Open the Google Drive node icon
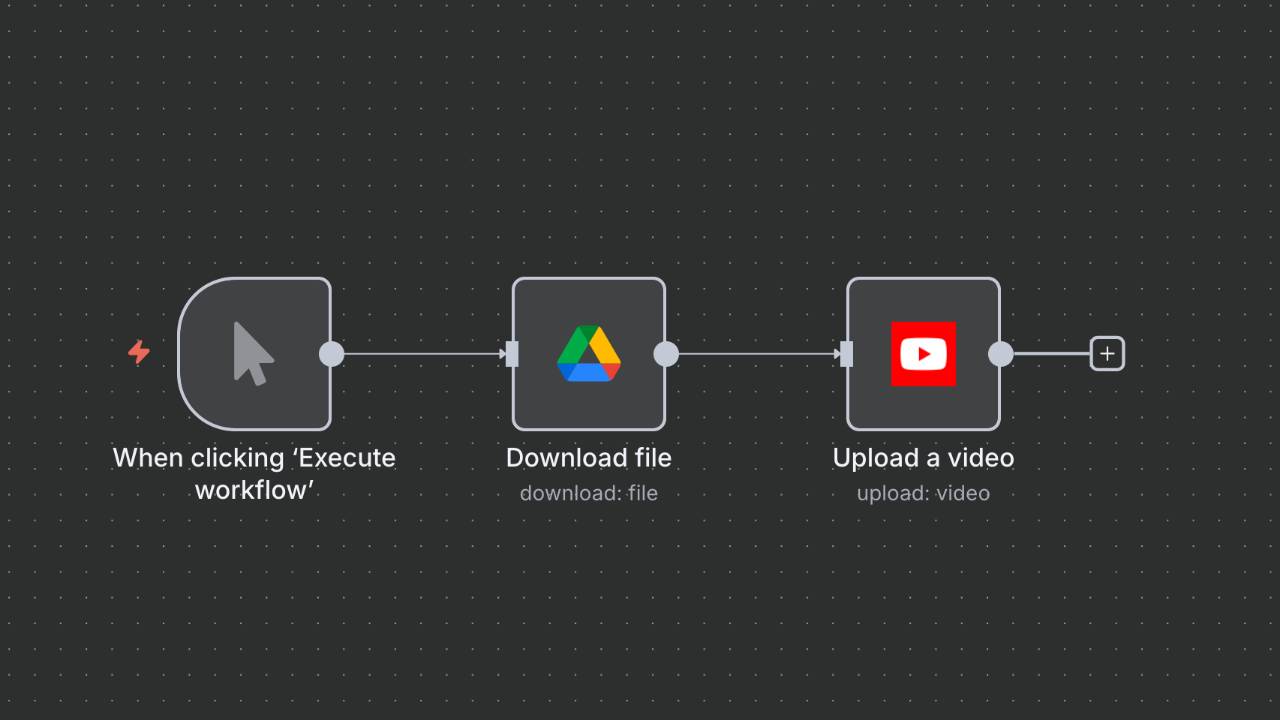This screenshot has height=720, width=1280. pos(588,353)
